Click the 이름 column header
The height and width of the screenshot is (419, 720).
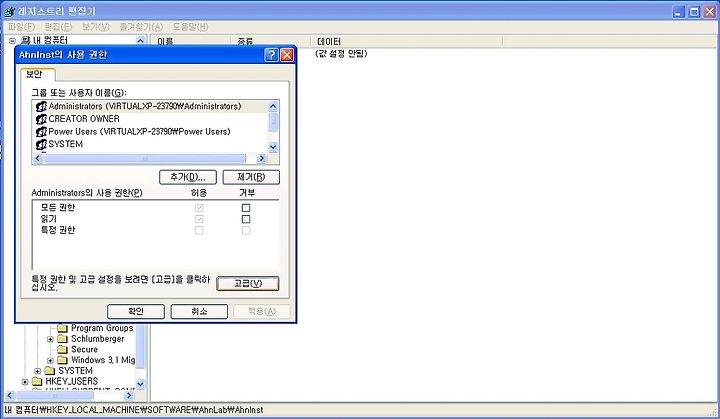pos(191,41)
